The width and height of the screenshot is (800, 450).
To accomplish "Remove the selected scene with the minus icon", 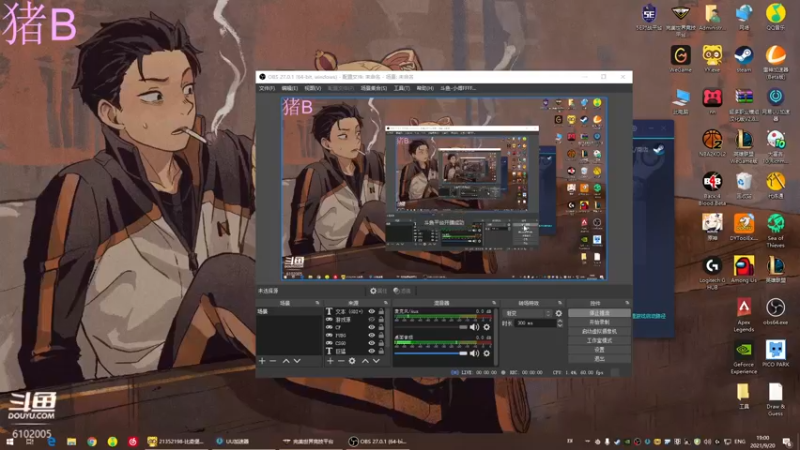I will [x=273, y=361].
